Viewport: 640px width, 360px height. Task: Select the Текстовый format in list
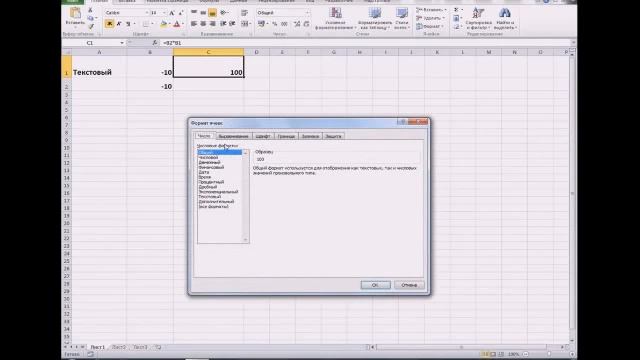(x=220, y=197)
